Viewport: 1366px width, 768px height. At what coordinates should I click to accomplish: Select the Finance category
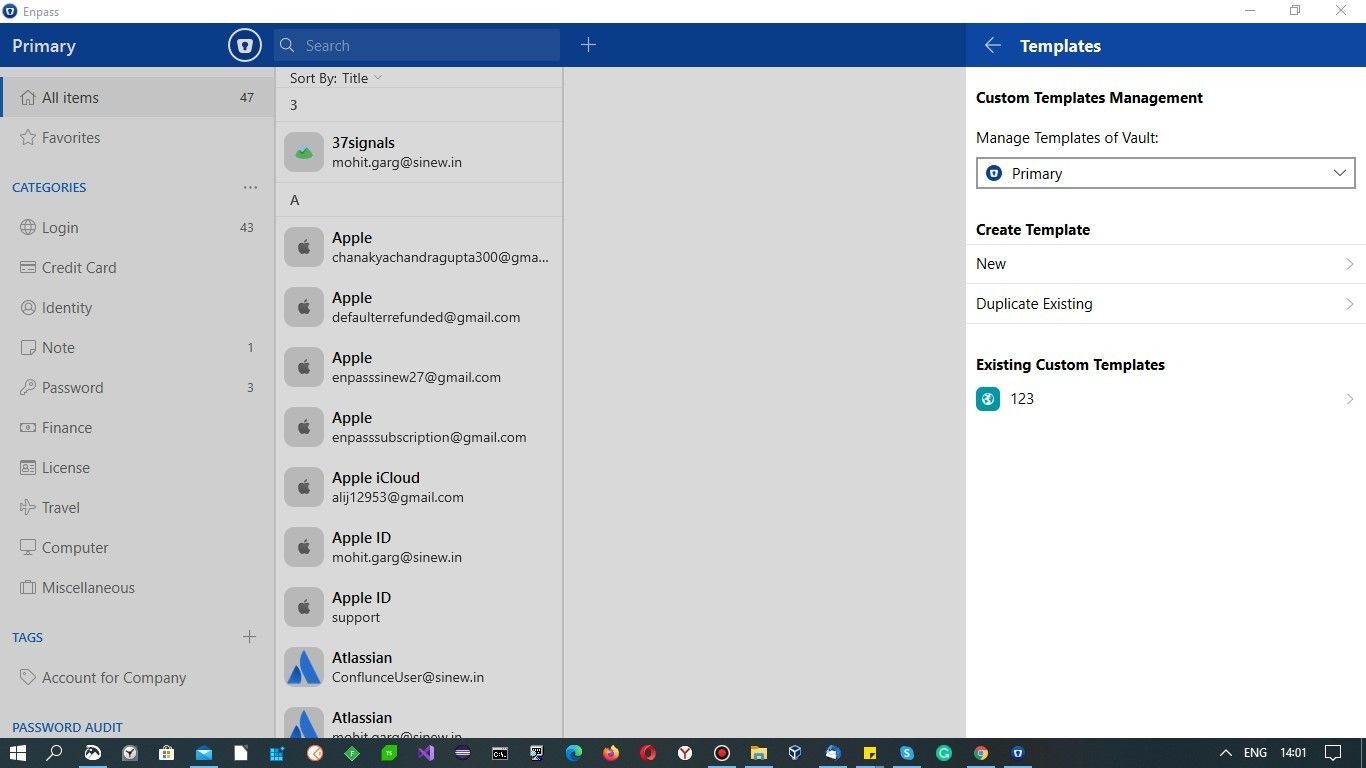137,428
